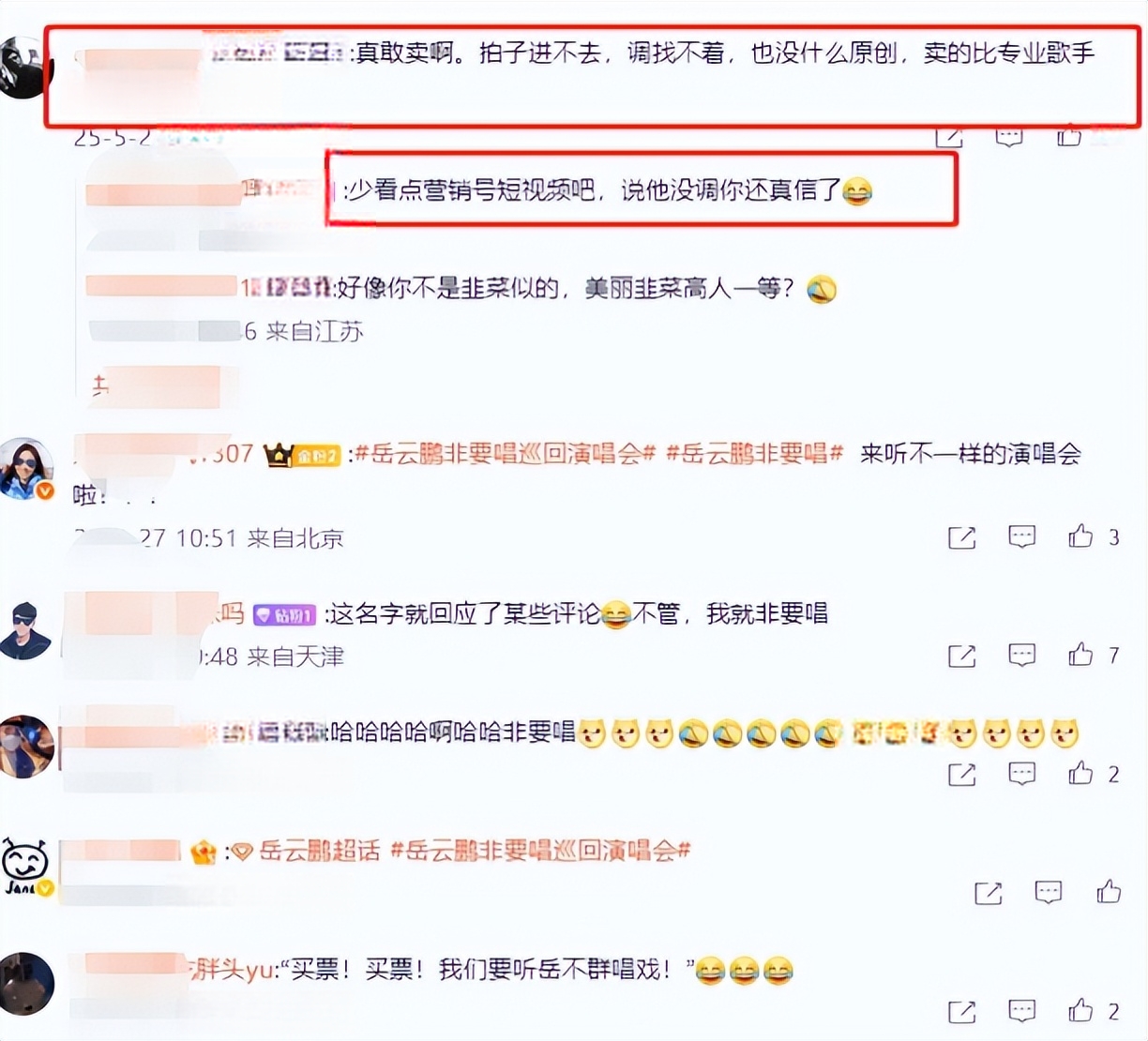The image size is (1148, 1041).
Task: Share the 岳云鹏超话 comment
Action: tap(988, 893)
